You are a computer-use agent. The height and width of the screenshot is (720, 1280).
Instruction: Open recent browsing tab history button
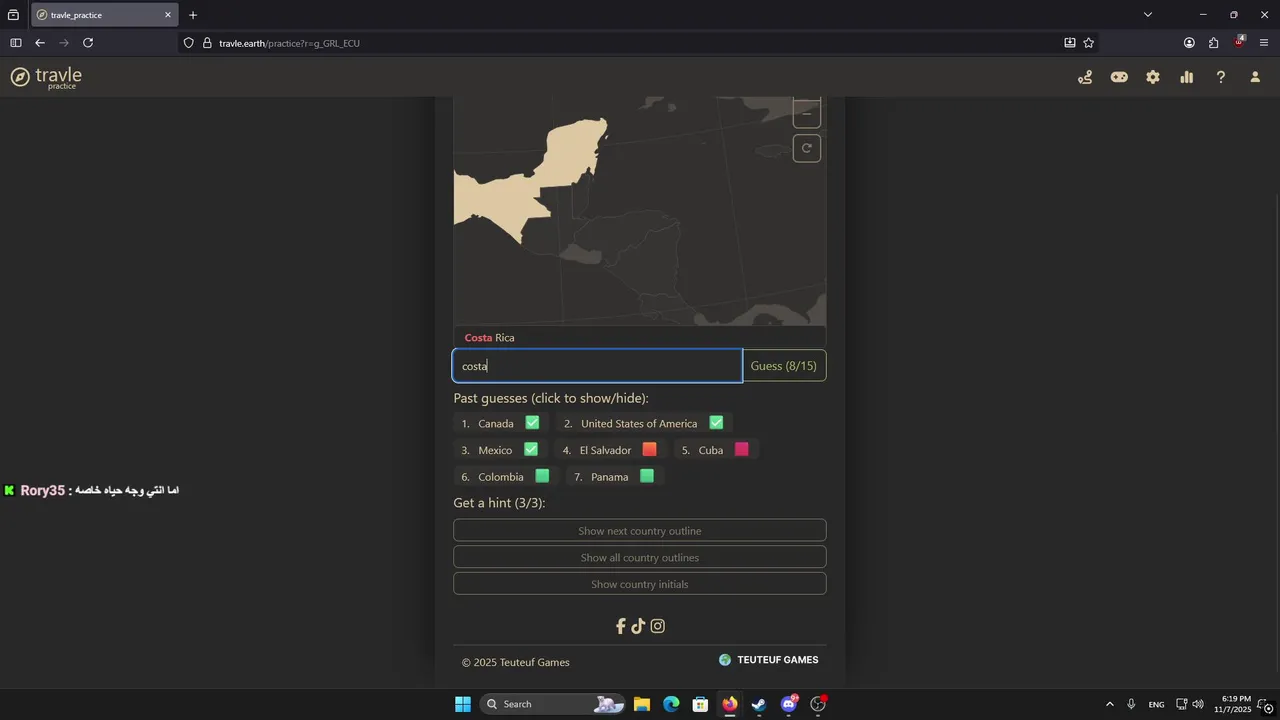(13, 15)
